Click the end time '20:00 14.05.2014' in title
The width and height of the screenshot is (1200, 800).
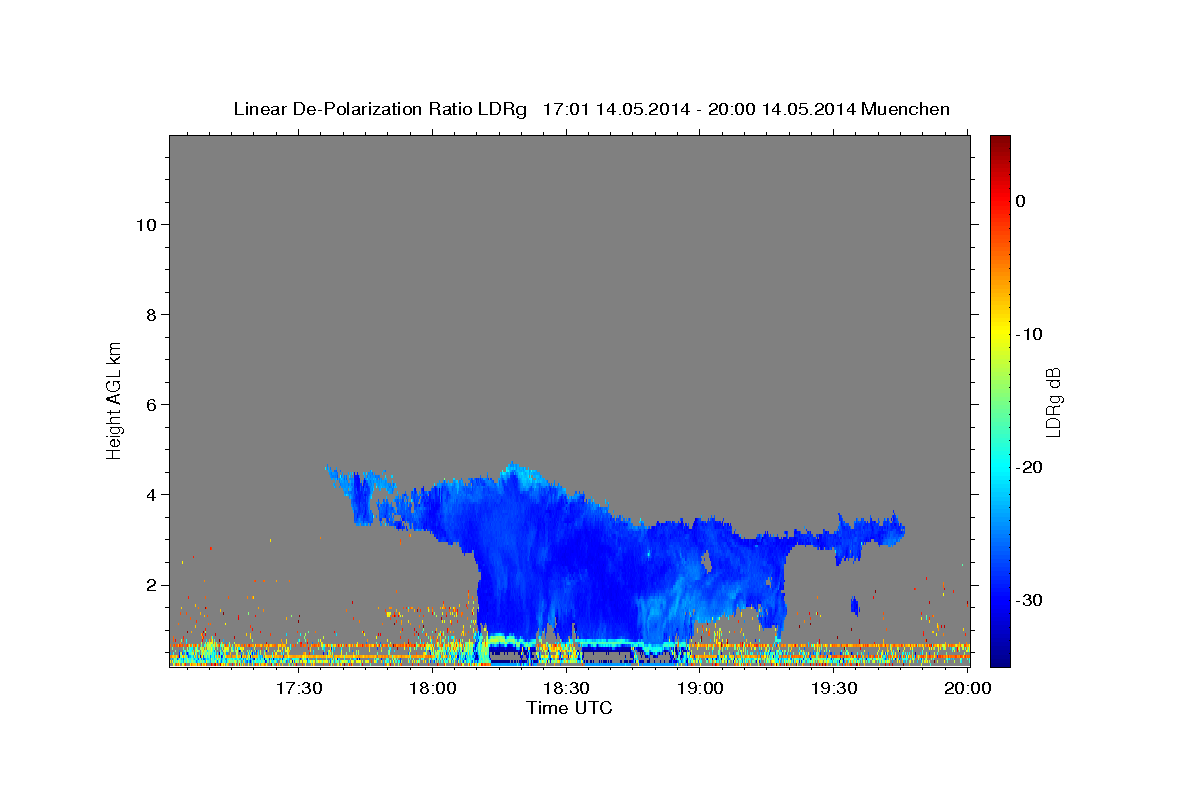[781, 109]
